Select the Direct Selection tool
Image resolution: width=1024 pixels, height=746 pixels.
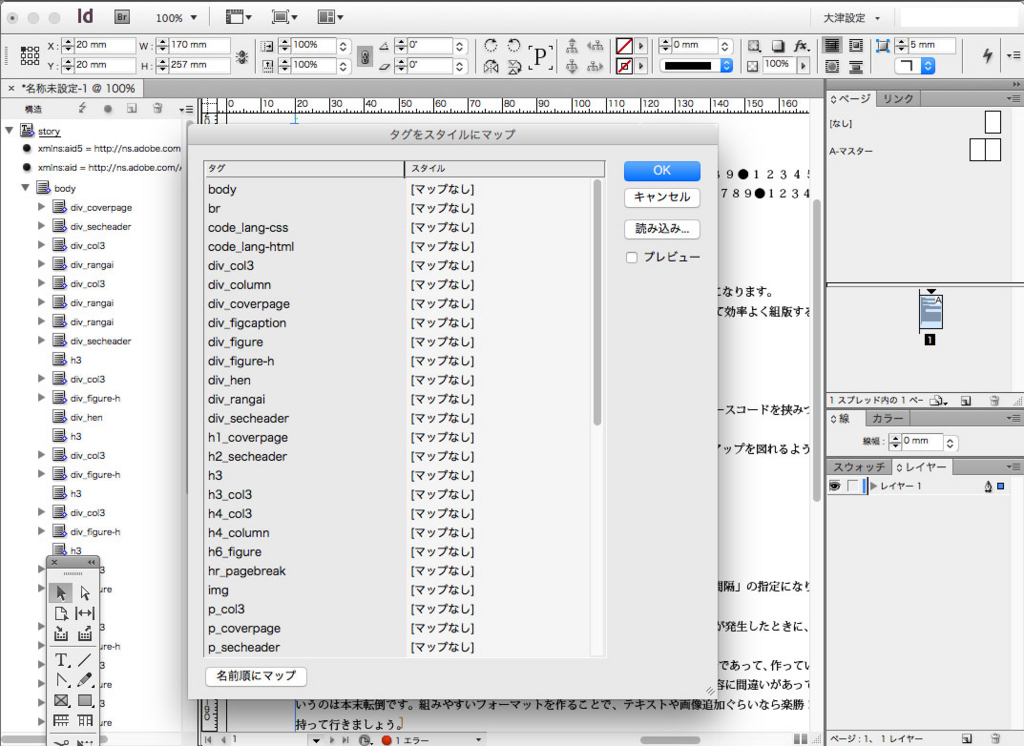tap(85, 592)
